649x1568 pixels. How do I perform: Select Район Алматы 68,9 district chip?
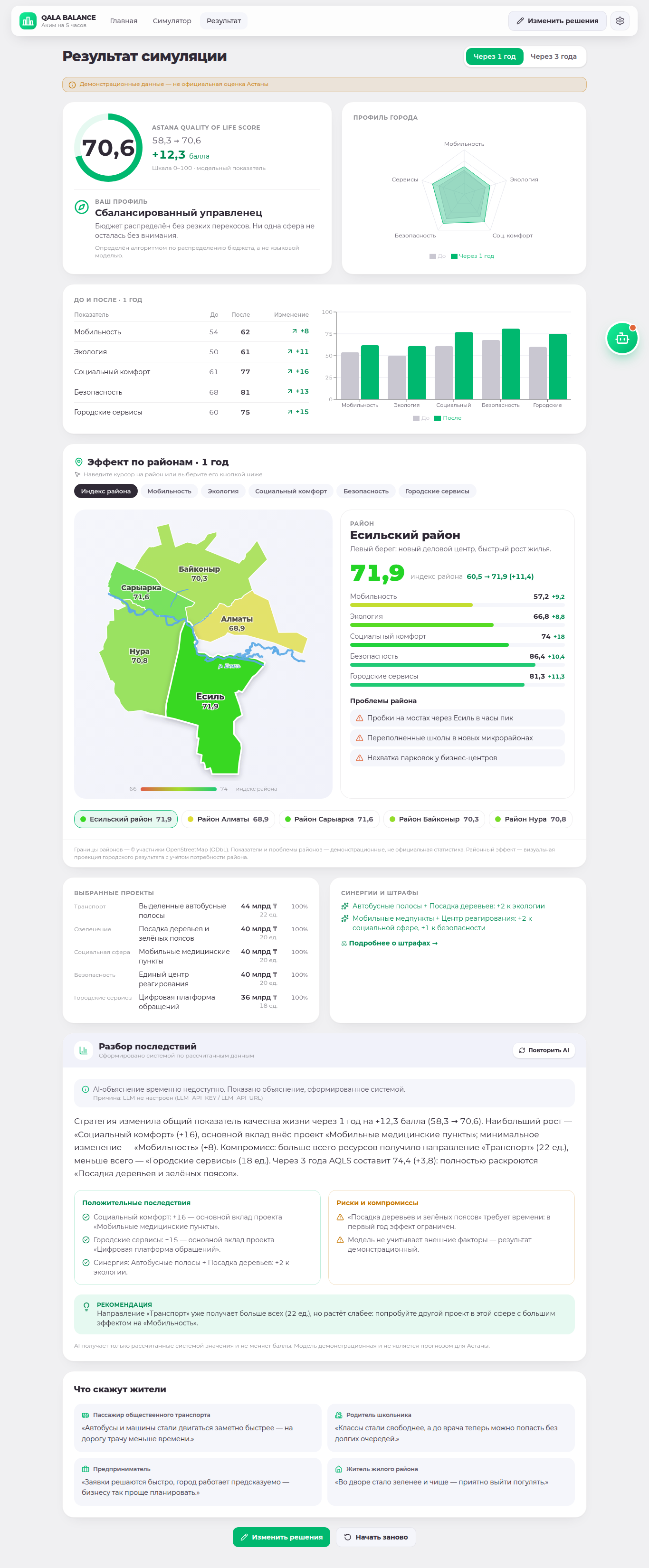point(229,819)
